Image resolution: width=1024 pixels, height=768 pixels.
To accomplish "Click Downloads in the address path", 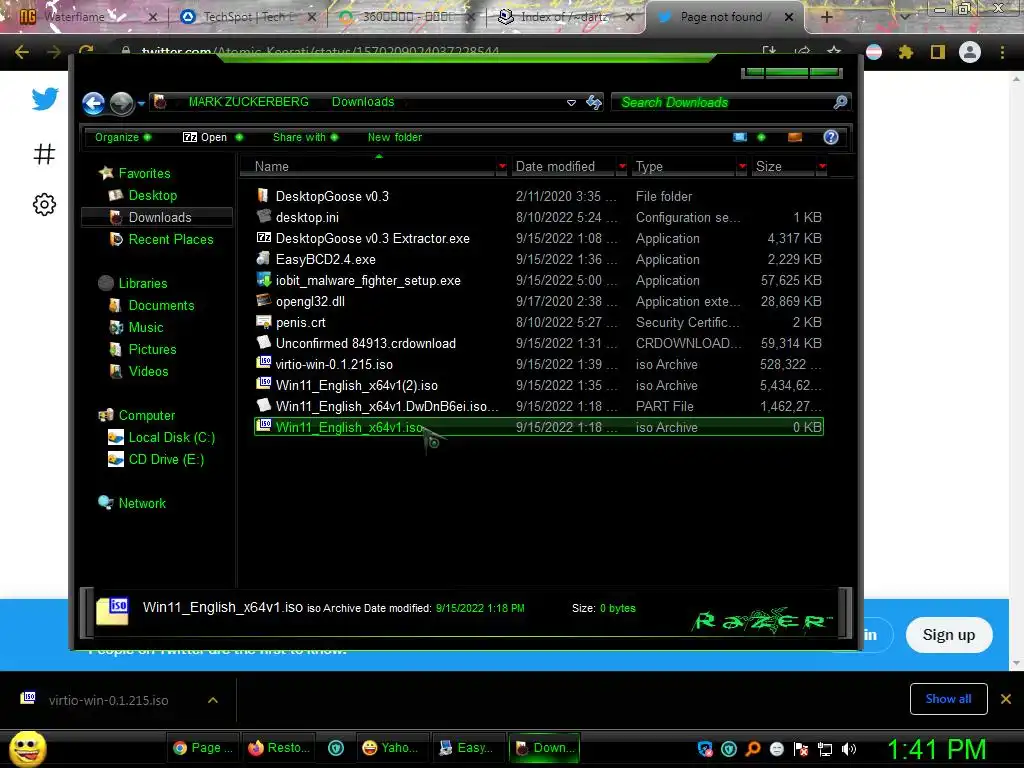I will (x=362, y=102).
